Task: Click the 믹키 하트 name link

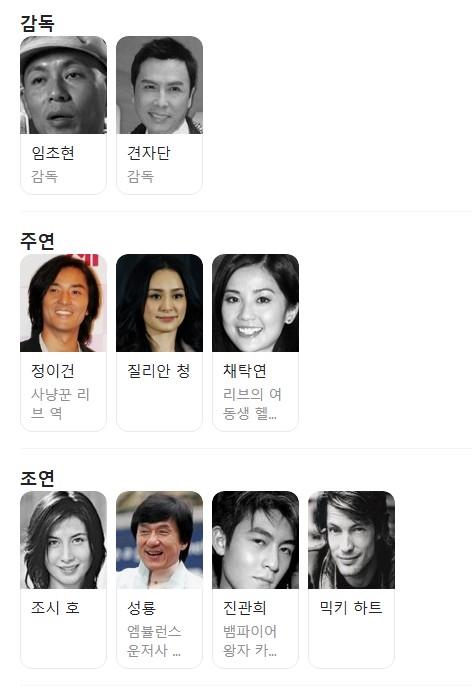Action: [351, 608]
